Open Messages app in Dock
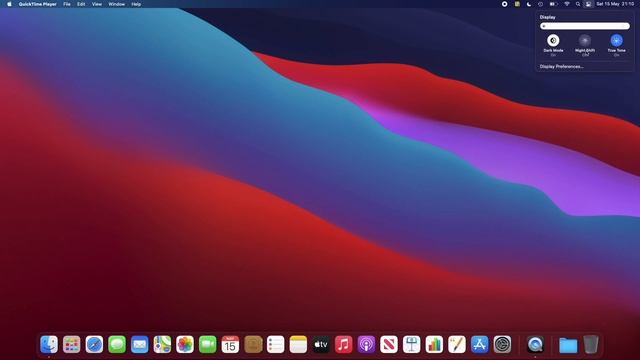 [x=117, y=344]
